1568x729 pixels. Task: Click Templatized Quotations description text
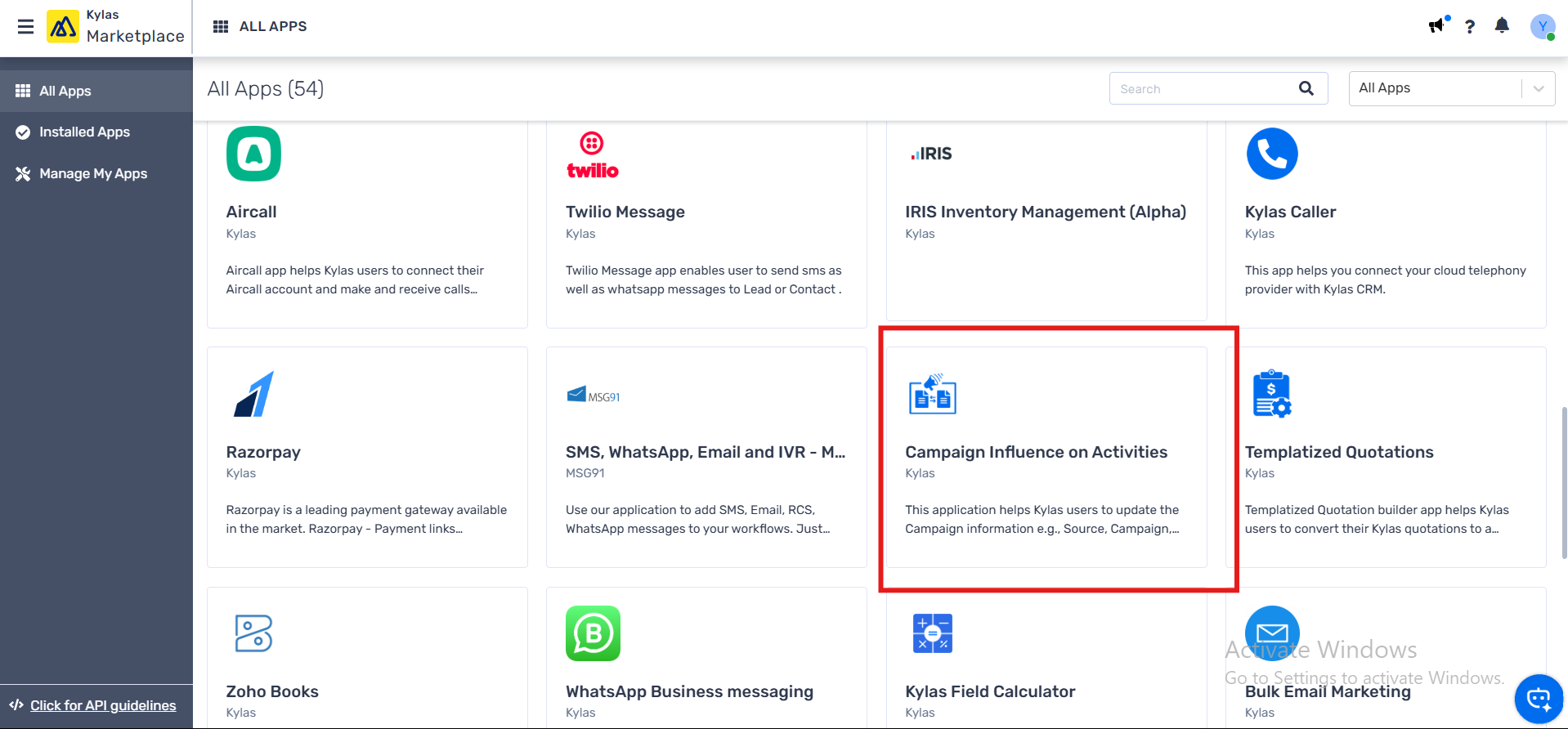tap(1377, 519)
